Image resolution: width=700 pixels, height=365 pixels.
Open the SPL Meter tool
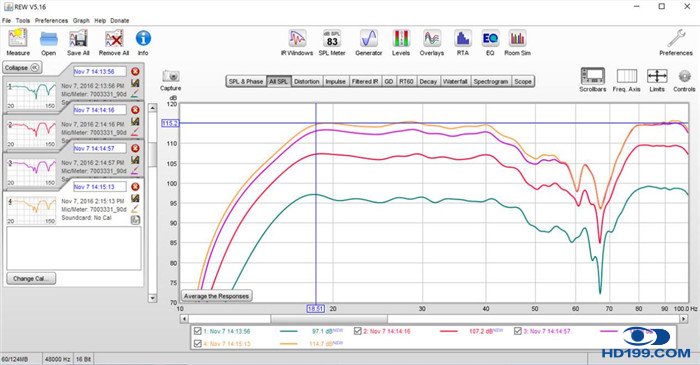[332, 43]
